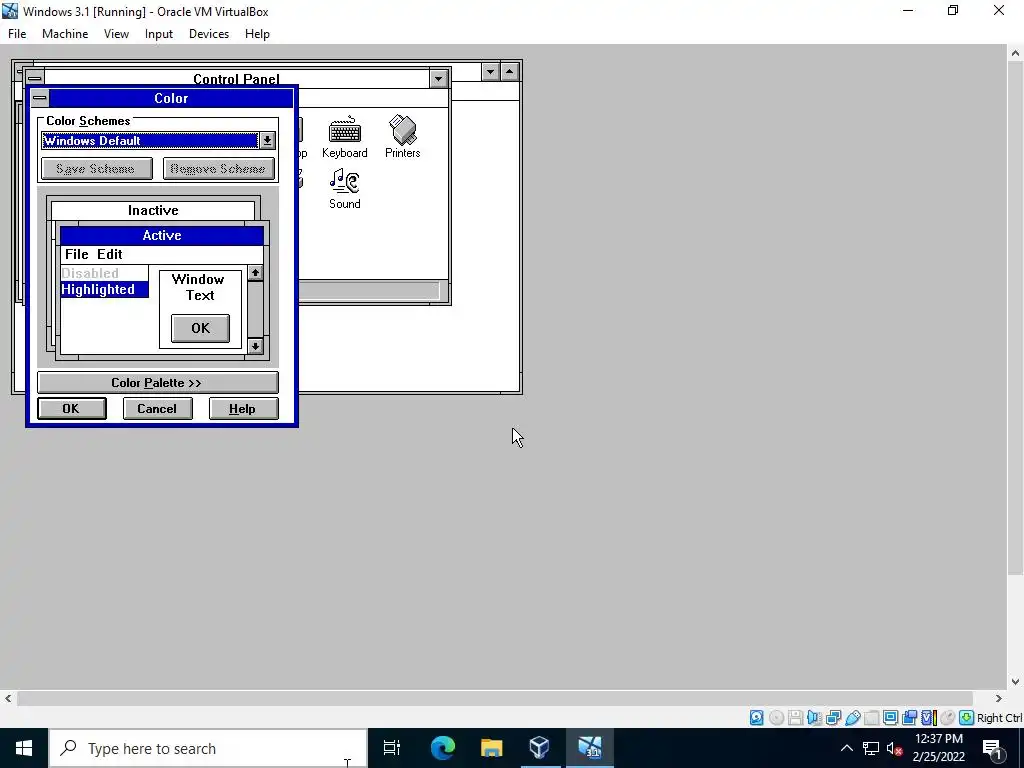Click the floppy disk status icon
The image size is (1024, 768).
click(795, 718)
